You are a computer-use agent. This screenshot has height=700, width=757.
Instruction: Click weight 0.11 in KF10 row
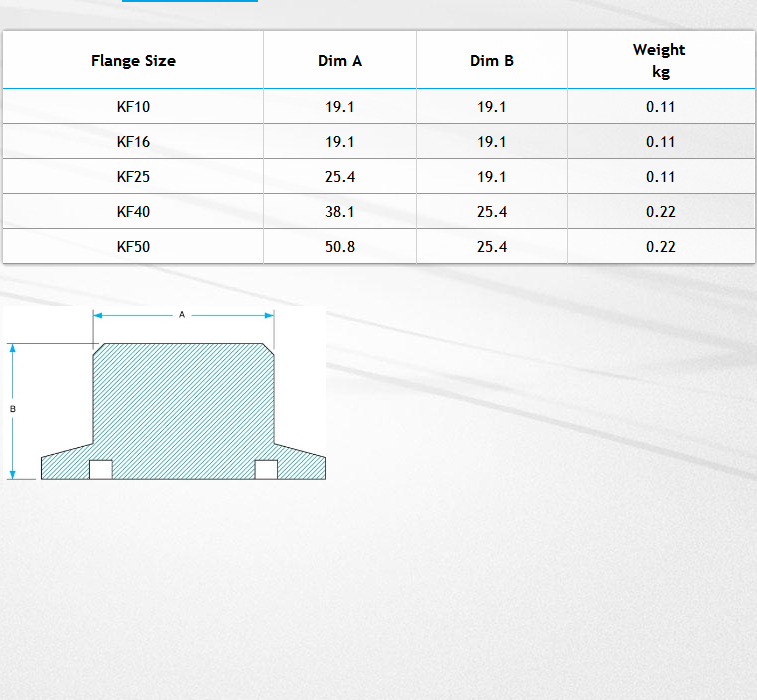[661, 106]
